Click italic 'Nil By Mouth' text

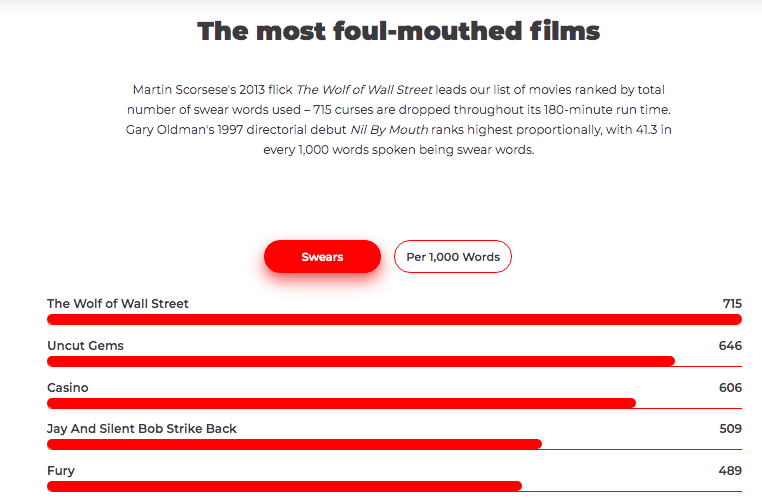click(x=389, y=130)
